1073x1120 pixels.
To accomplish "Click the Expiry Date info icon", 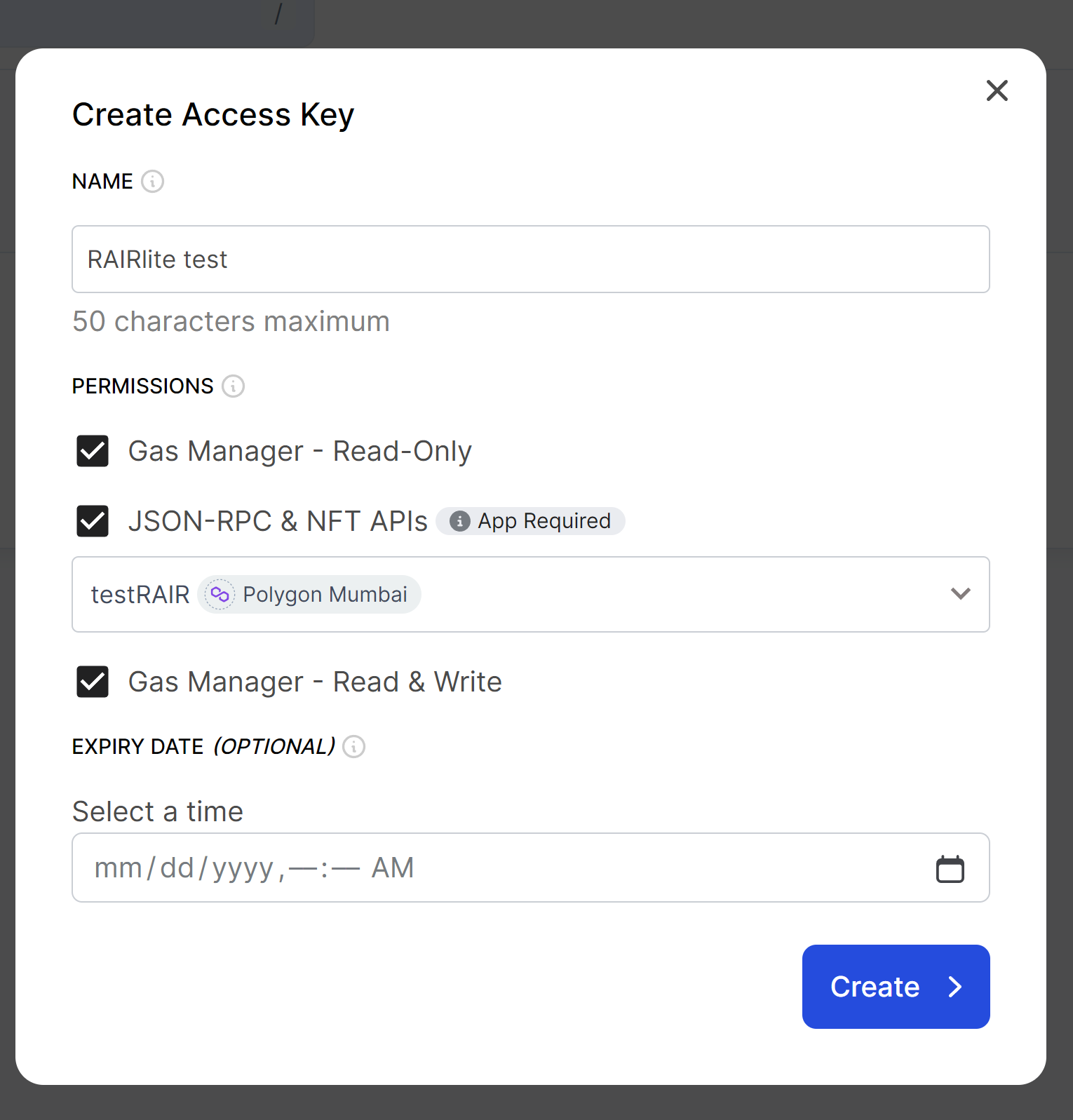I will pyautogui.click(x=353, y=747).
